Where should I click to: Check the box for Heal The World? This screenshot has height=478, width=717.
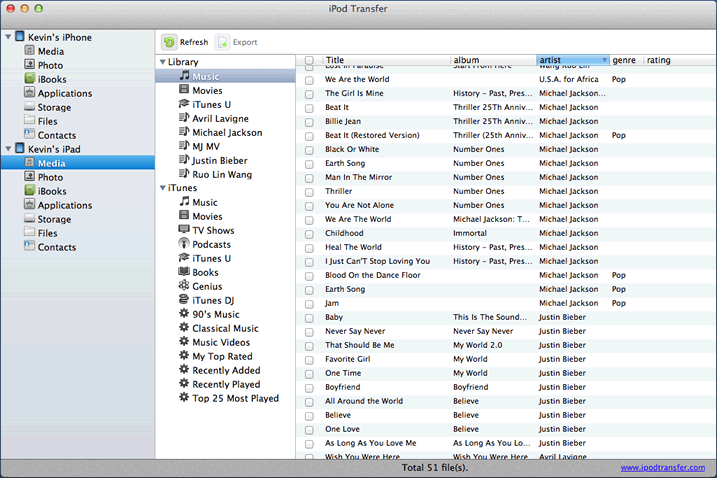310,248
